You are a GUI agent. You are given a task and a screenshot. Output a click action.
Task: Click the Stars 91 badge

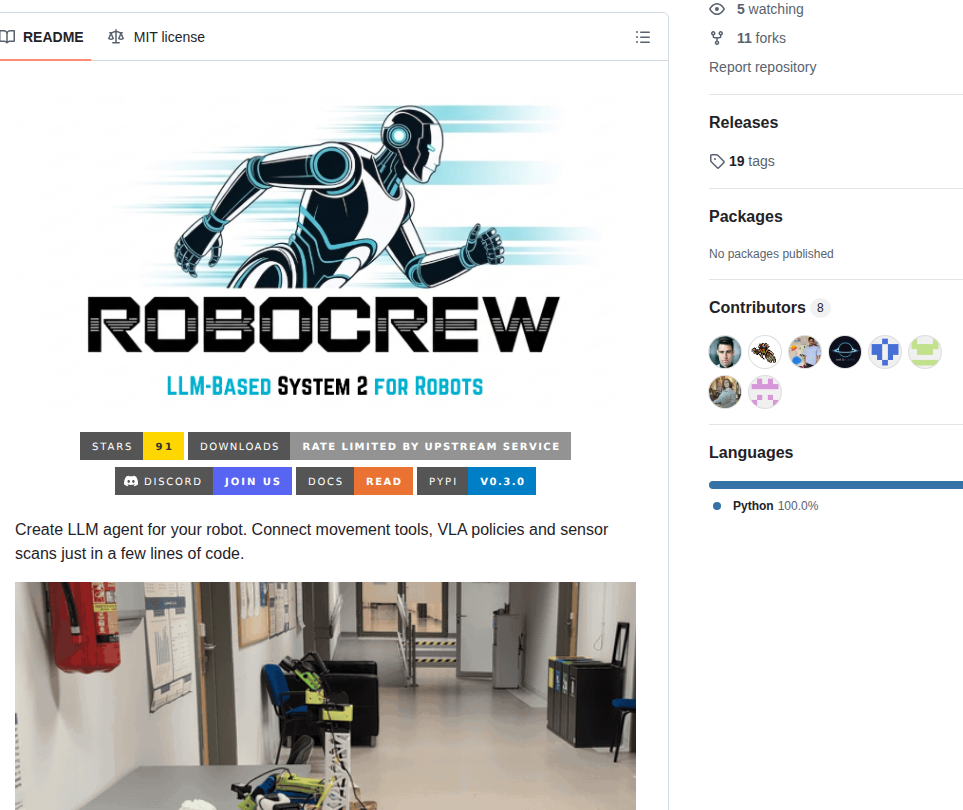point(131,446)
